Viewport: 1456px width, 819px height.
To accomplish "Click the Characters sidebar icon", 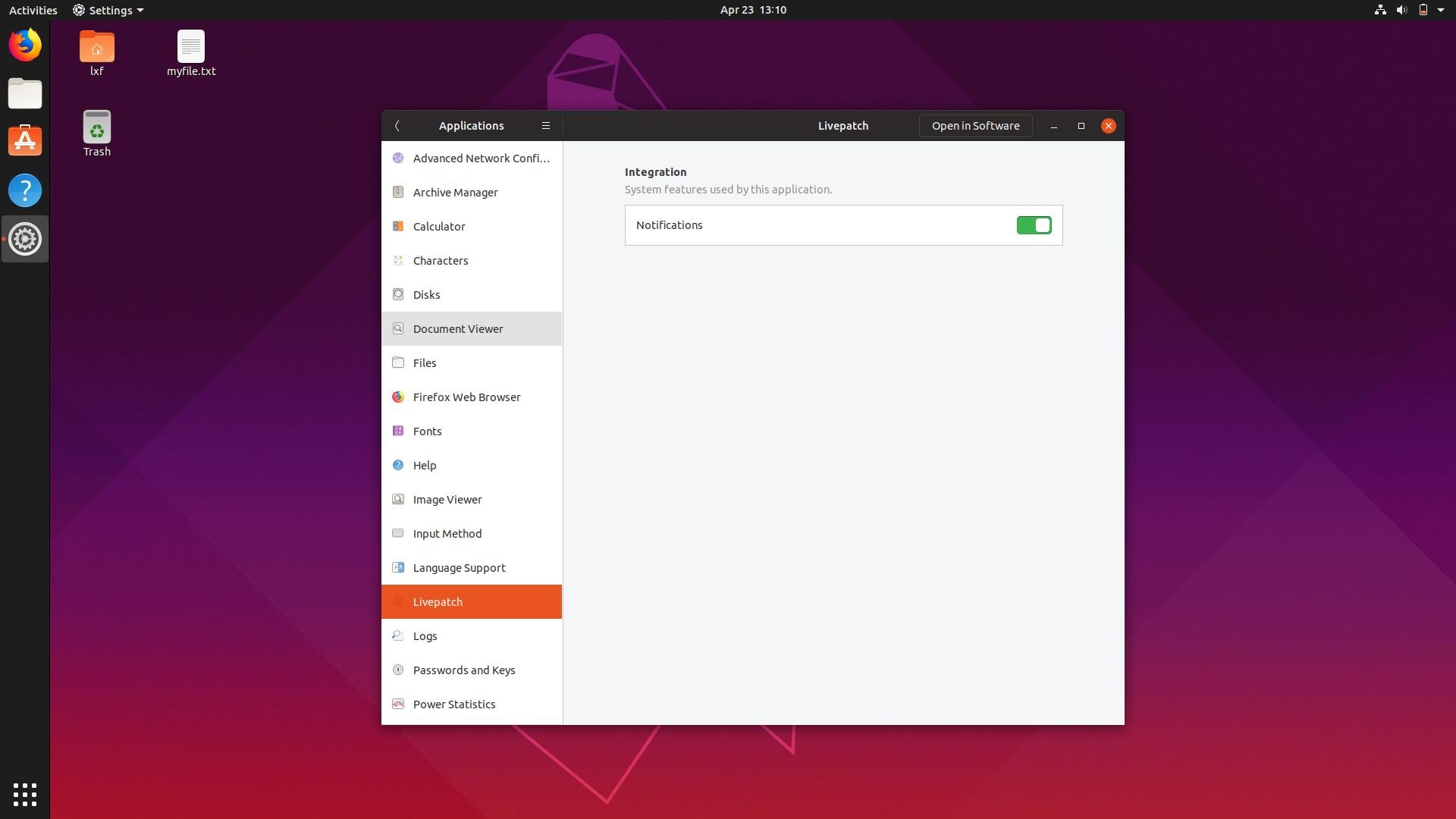I will 397,260.
